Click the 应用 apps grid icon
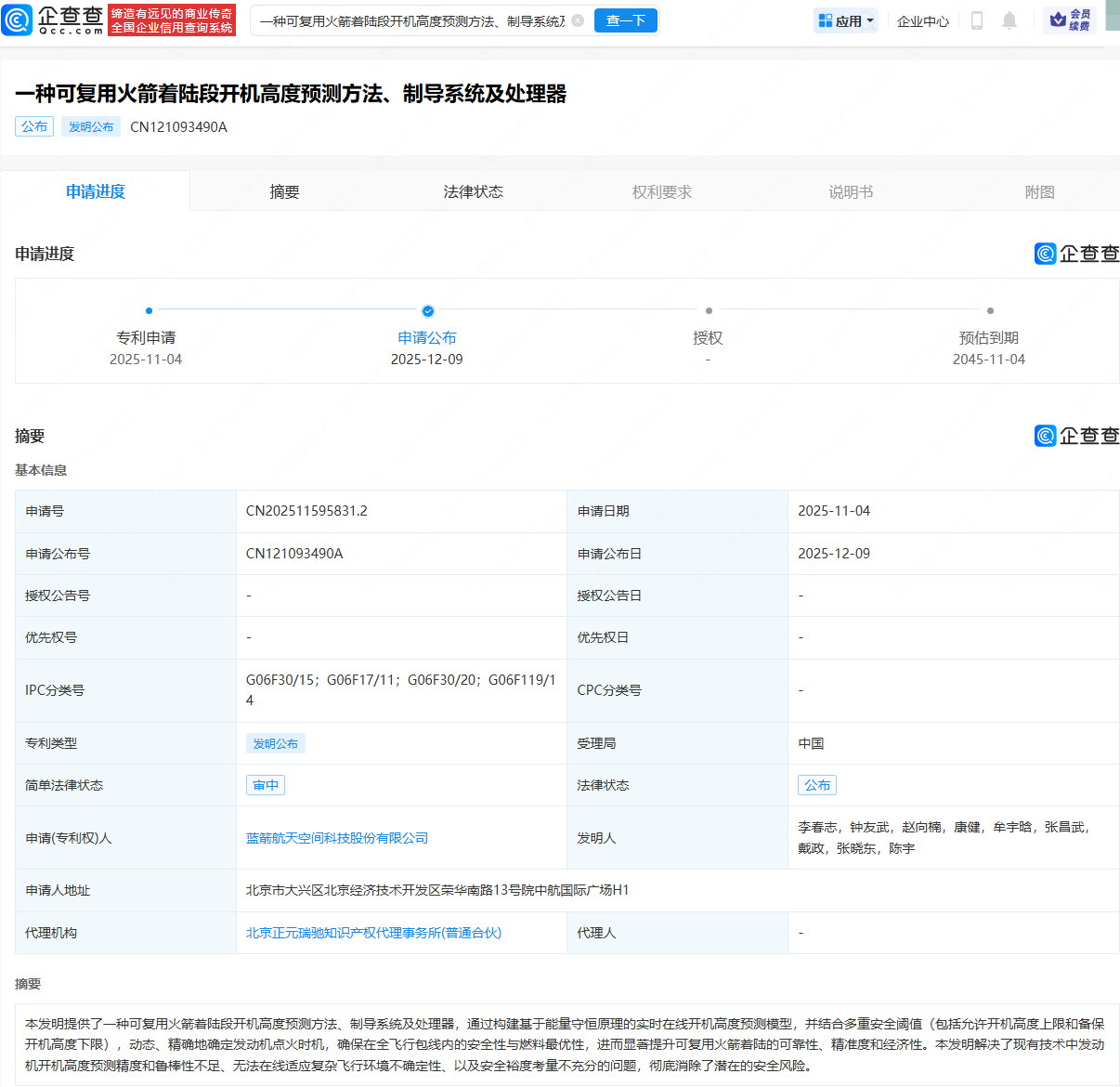The height and width of the screenshot is (1087, 1120). tap(825, 20)
